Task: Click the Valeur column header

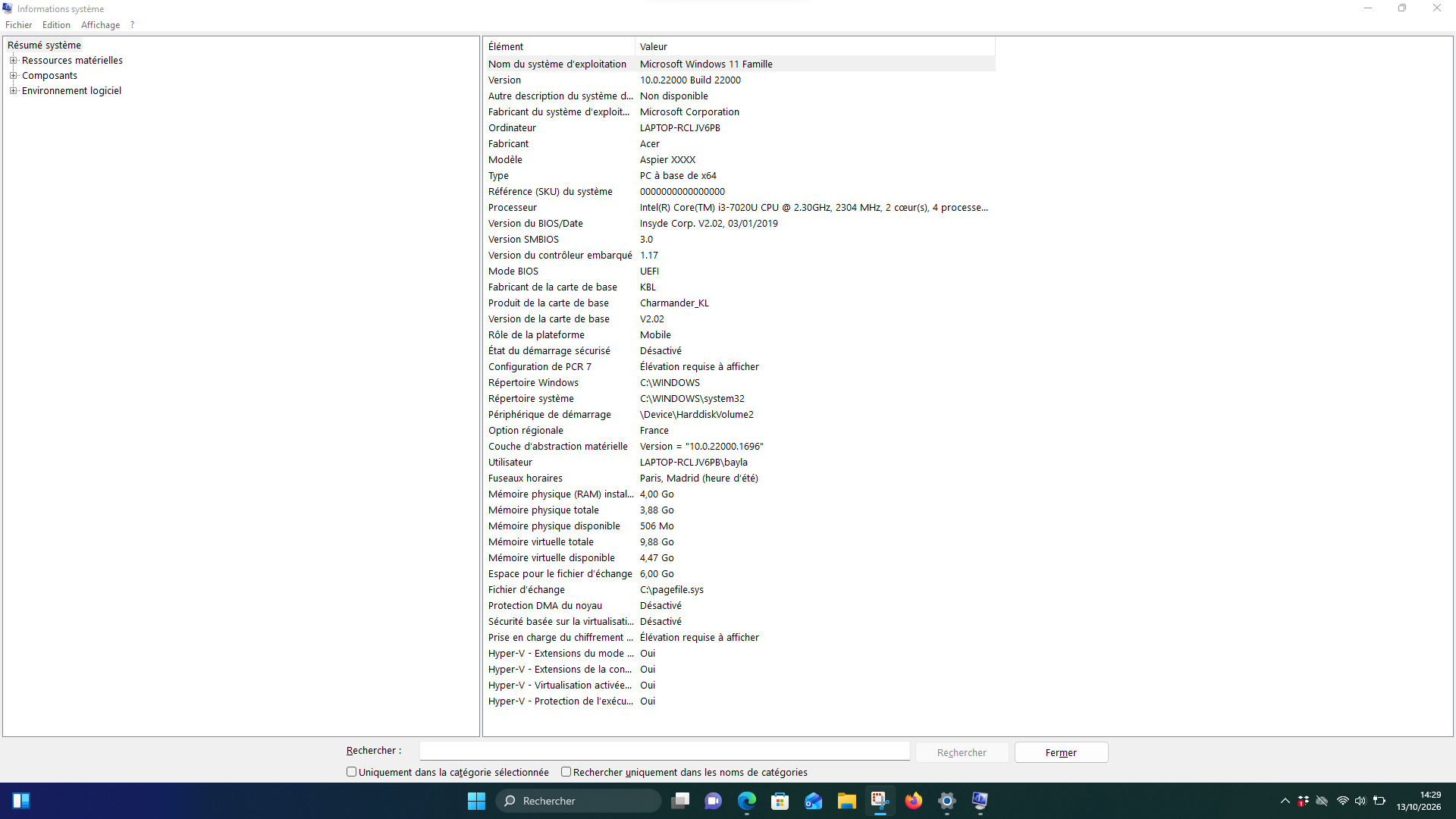Action: (815, 46)
